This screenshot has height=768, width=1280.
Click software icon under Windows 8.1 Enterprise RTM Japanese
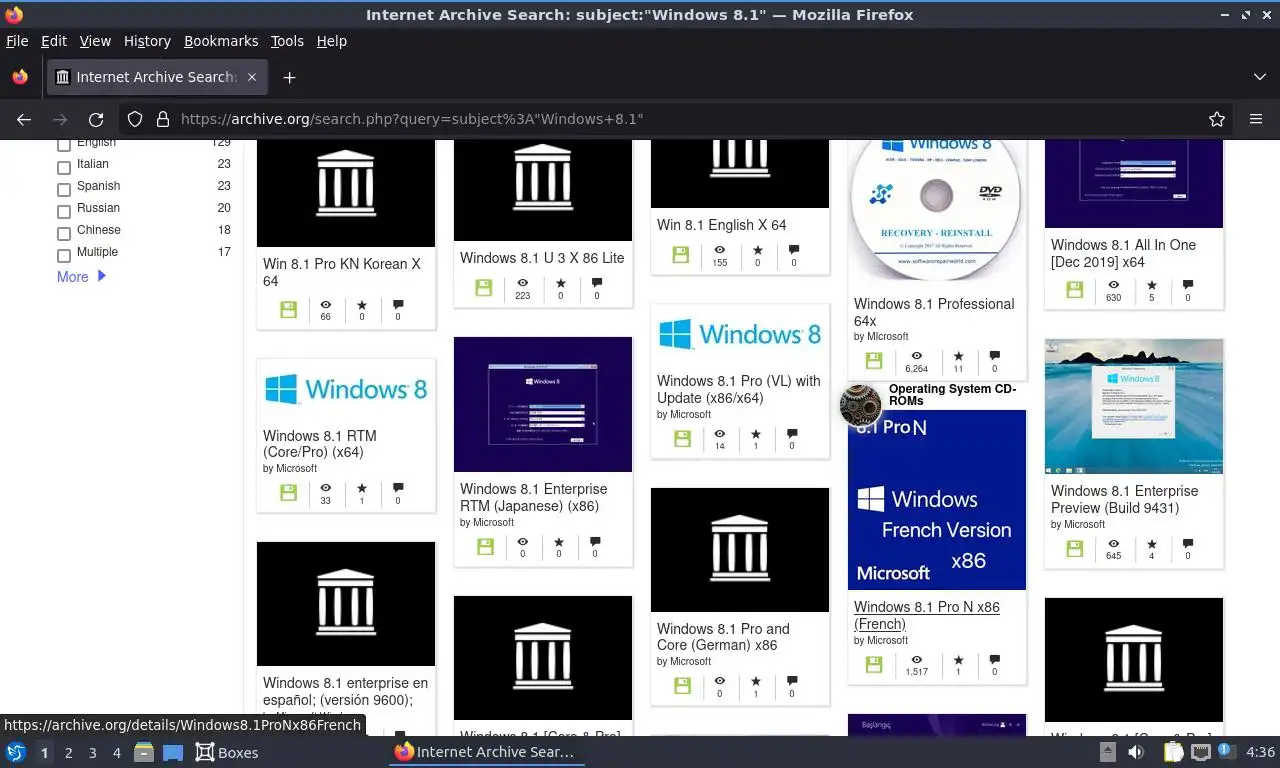click(x=485, y=546)
